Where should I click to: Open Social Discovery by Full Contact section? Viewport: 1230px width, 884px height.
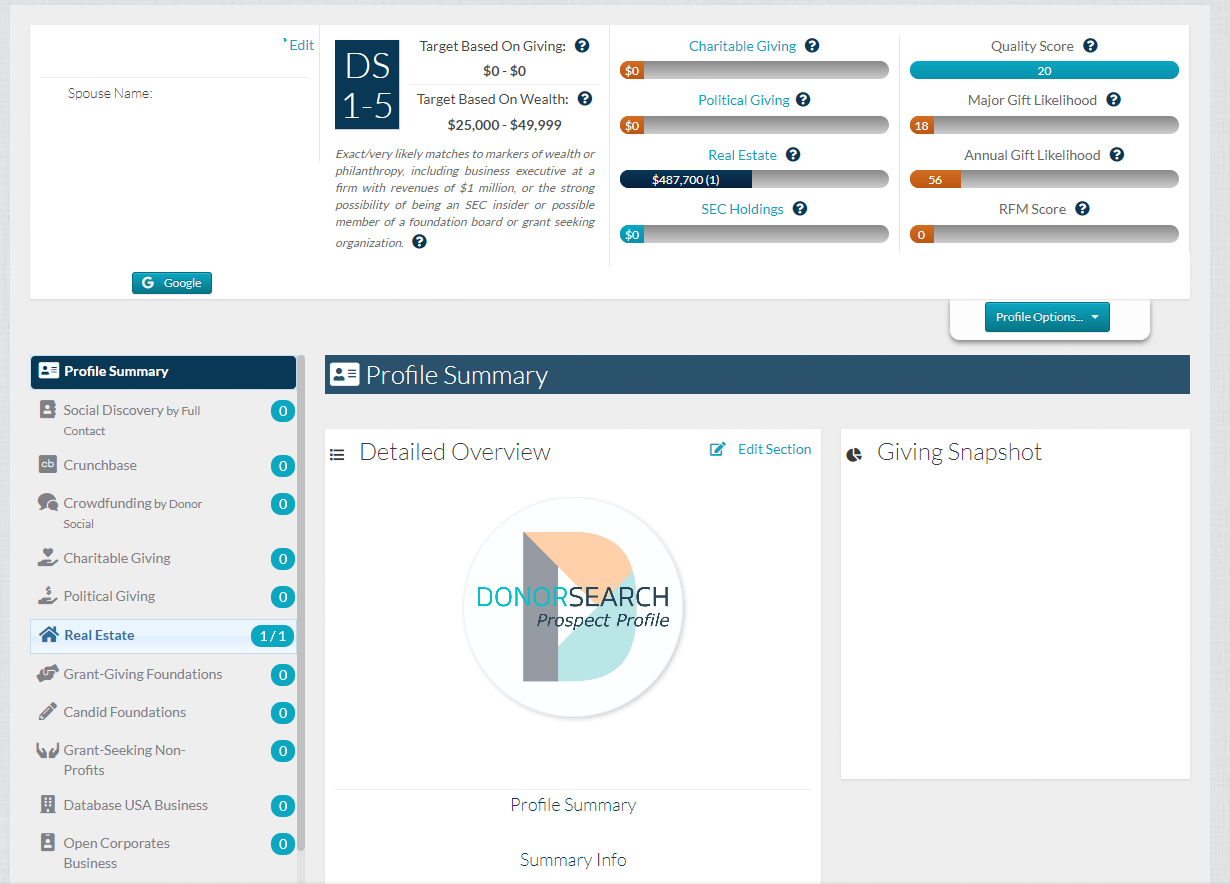(x=163, y=420)
